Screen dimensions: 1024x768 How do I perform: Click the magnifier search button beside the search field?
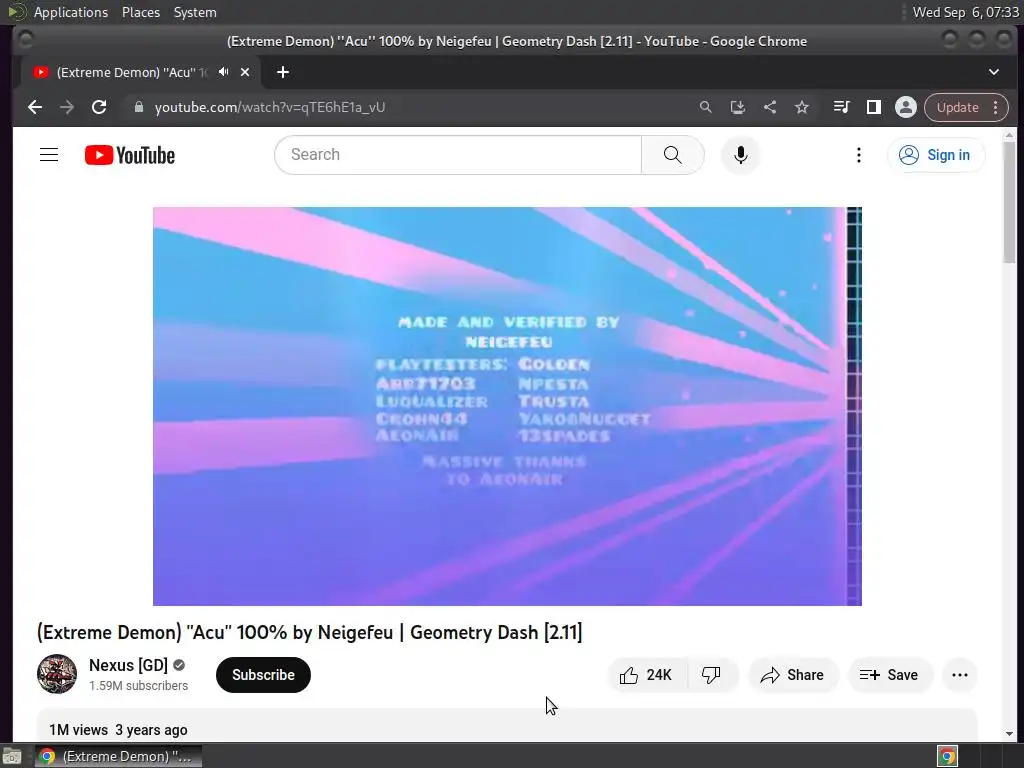point(673,155)
